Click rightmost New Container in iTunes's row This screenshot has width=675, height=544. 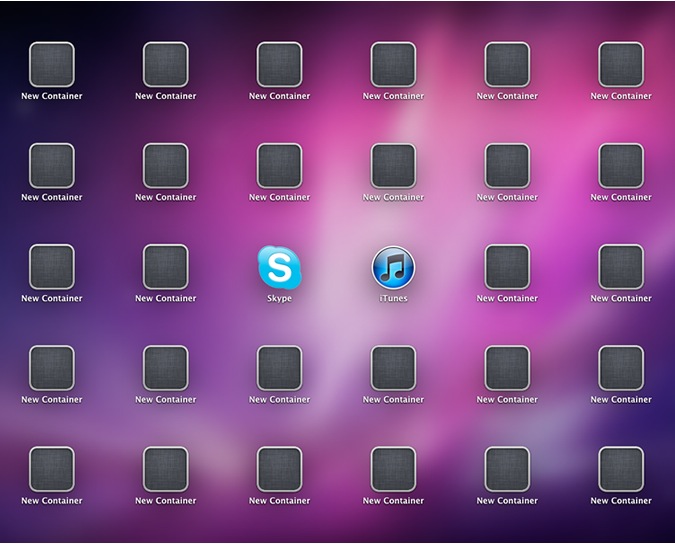(621, 267)
